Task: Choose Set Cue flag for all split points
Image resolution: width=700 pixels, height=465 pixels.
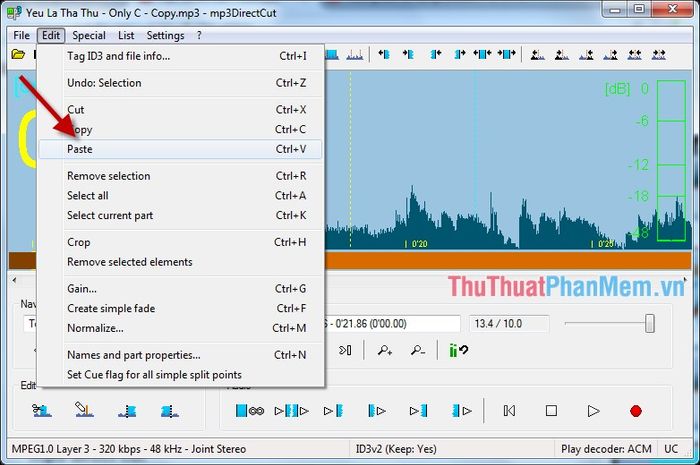Action: [x=180, y=374]
